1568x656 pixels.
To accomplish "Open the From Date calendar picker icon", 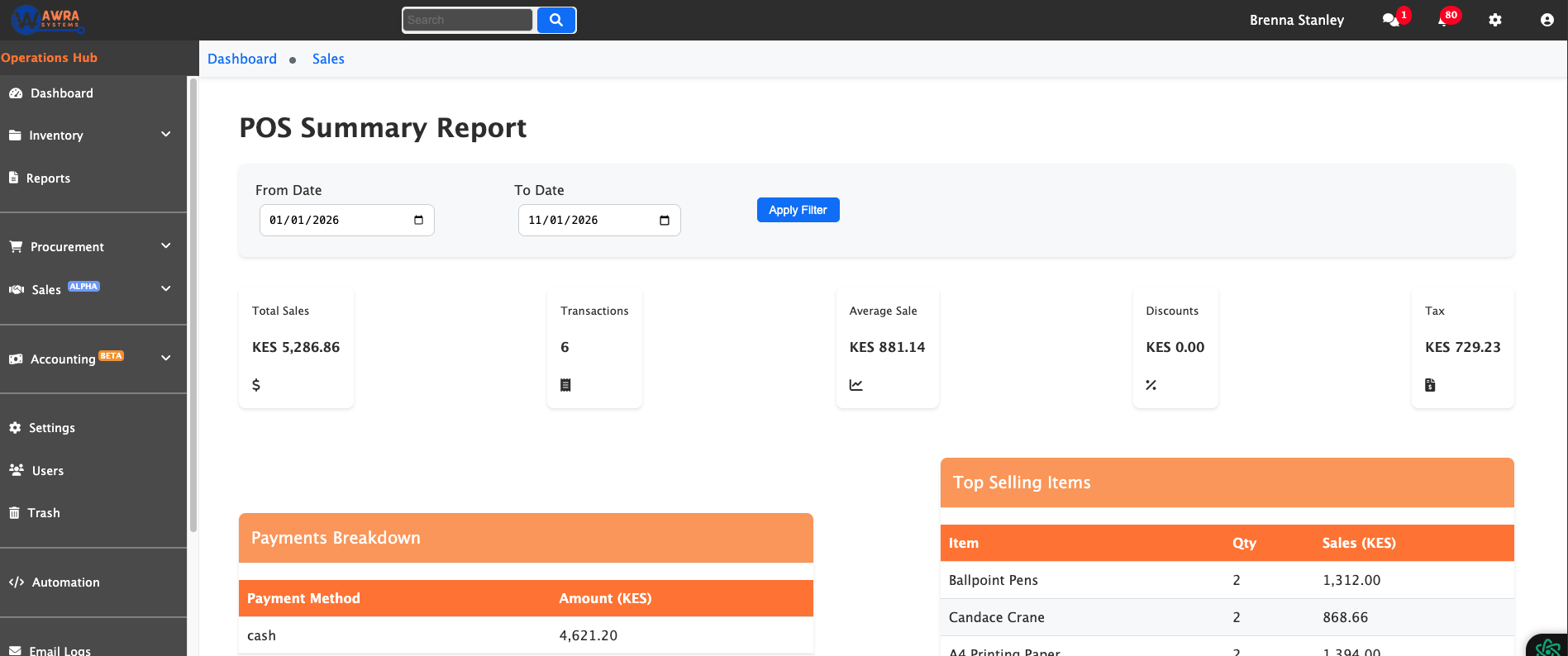I will (418, 220).
